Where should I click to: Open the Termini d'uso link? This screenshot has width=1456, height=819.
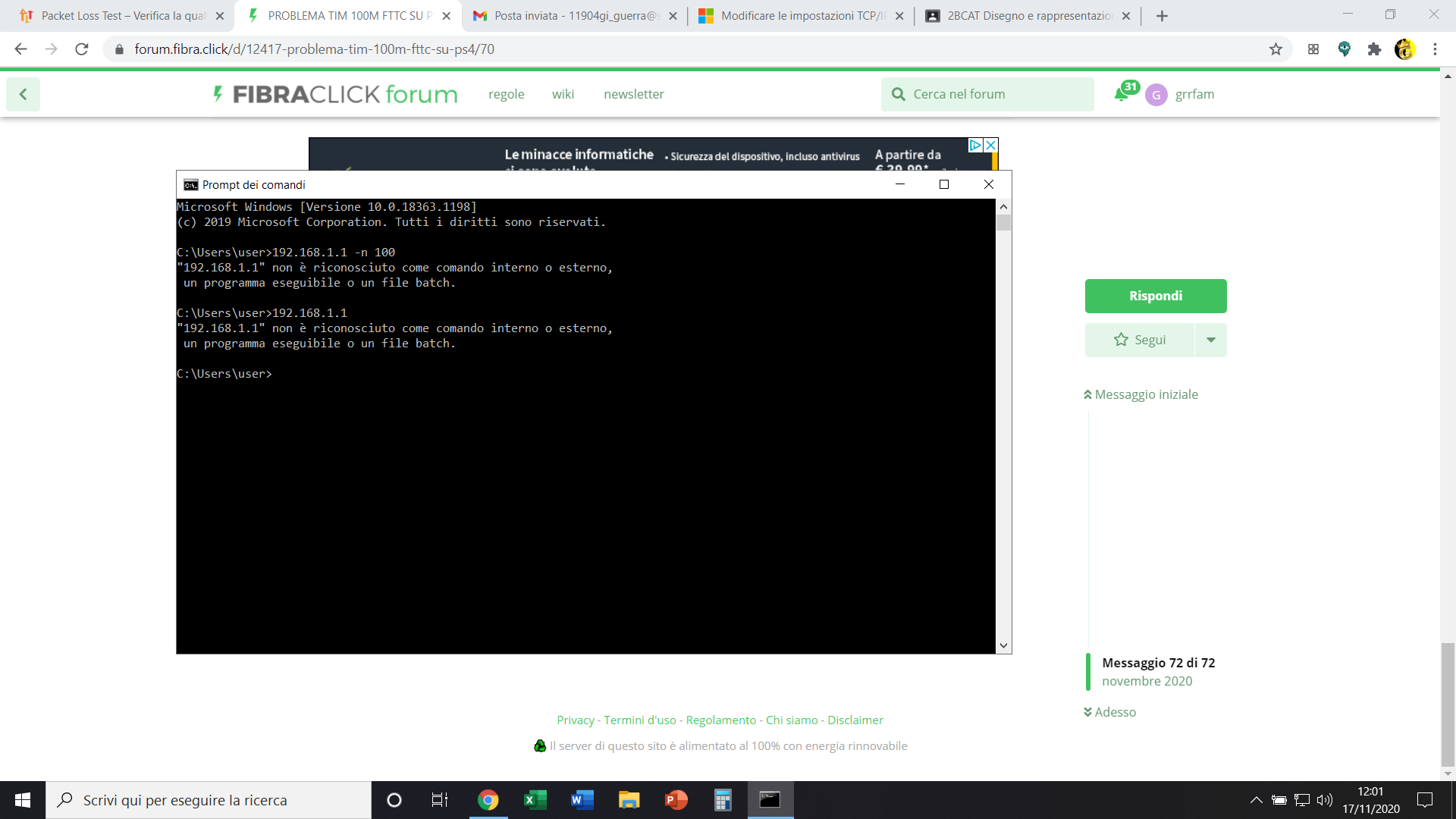(641, 720)
